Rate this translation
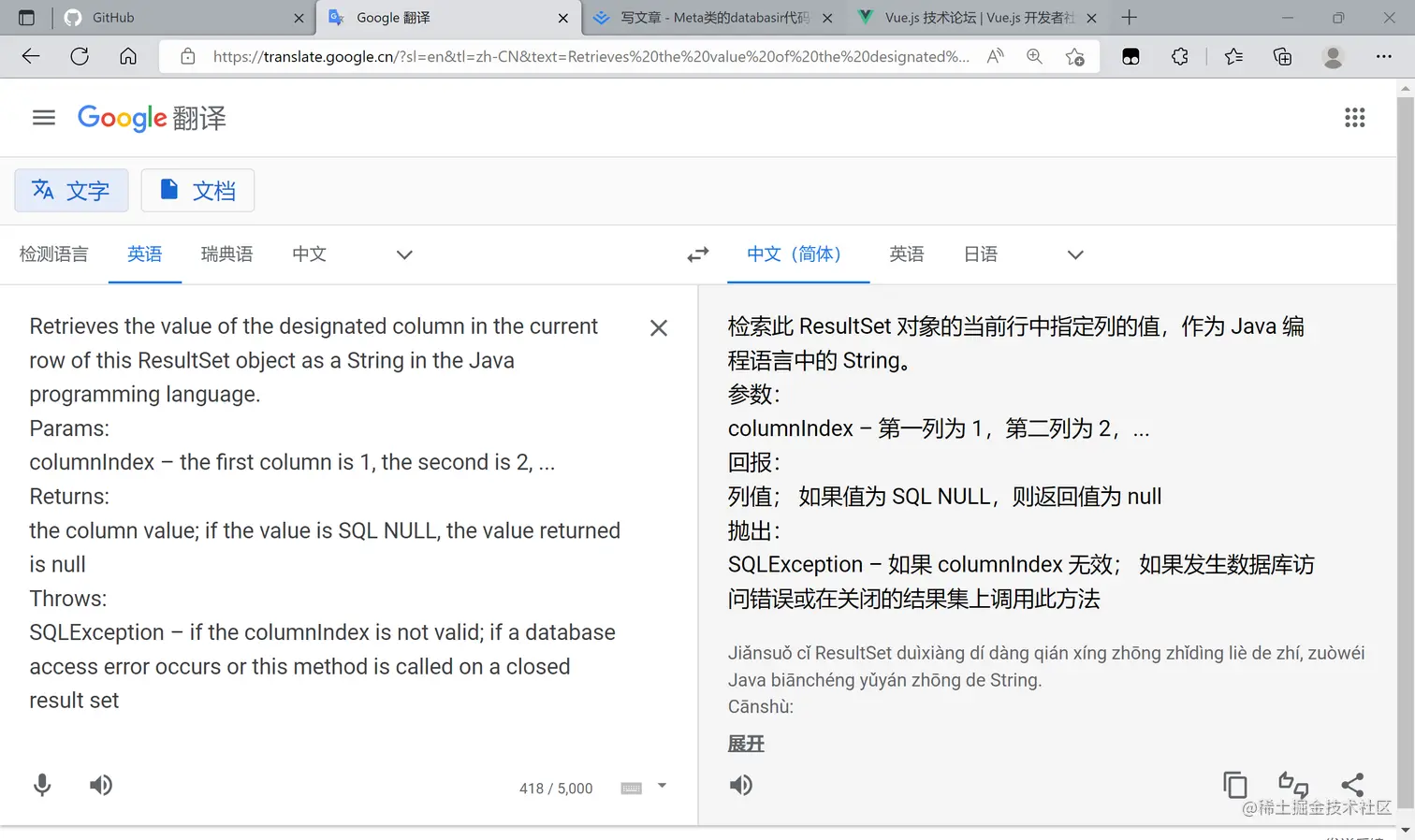1415x840 pixels. (1293, 785)
